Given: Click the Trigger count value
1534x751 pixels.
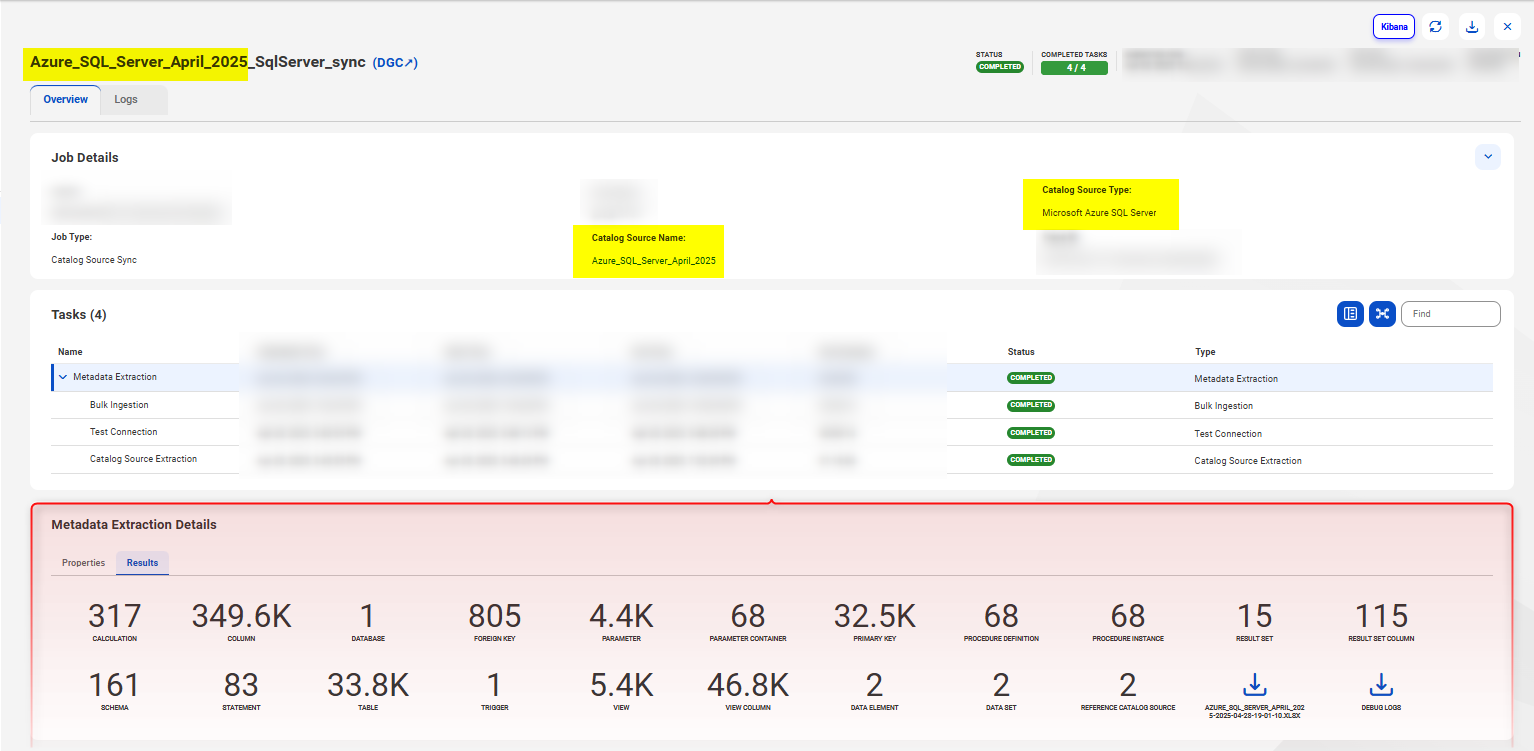Looking at the screenshot, I should click(494, 685).
